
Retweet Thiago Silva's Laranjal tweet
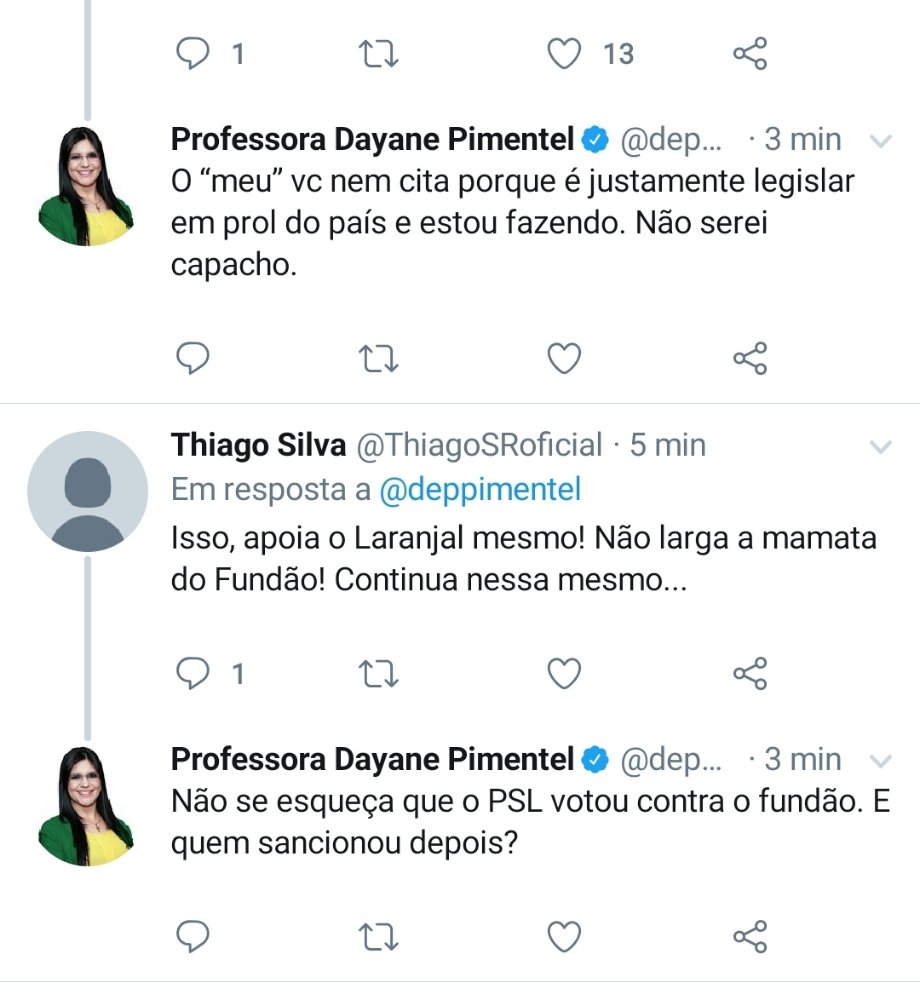[379, 674]
